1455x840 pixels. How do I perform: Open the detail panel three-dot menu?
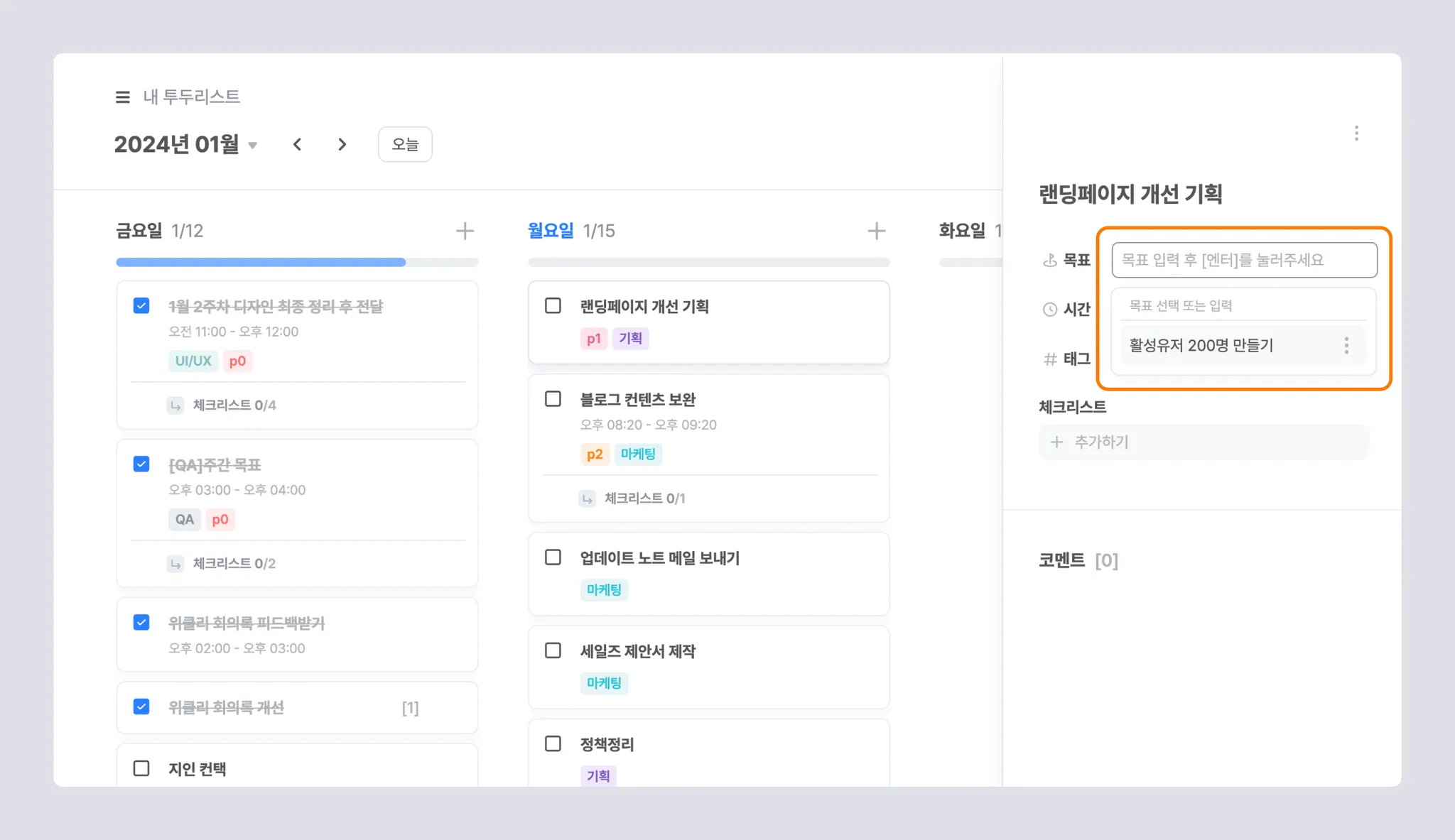(x=1356, y=133)
